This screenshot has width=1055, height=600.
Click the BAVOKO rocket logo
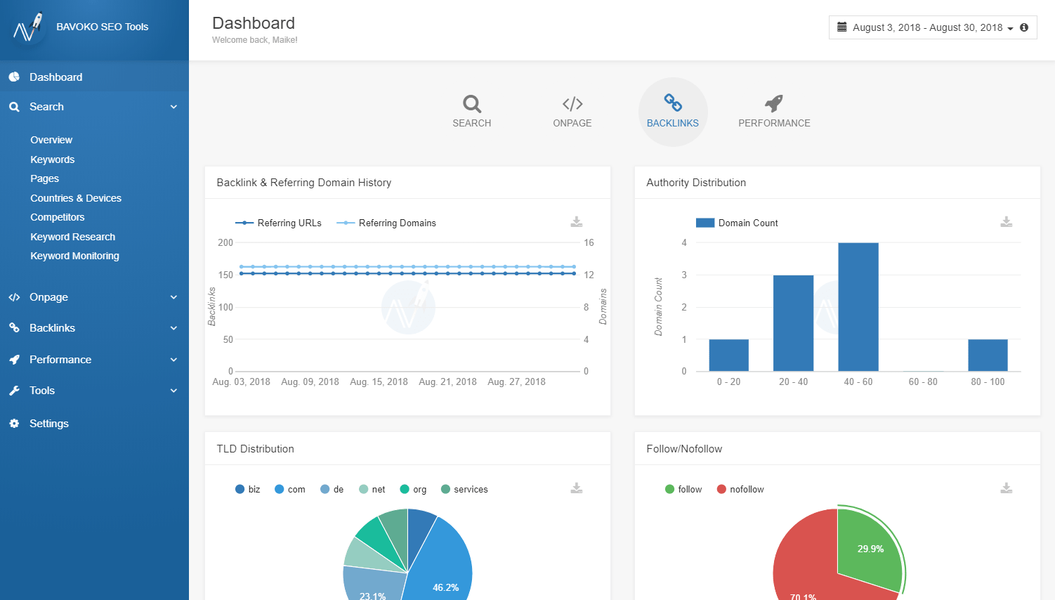(28, 28)
